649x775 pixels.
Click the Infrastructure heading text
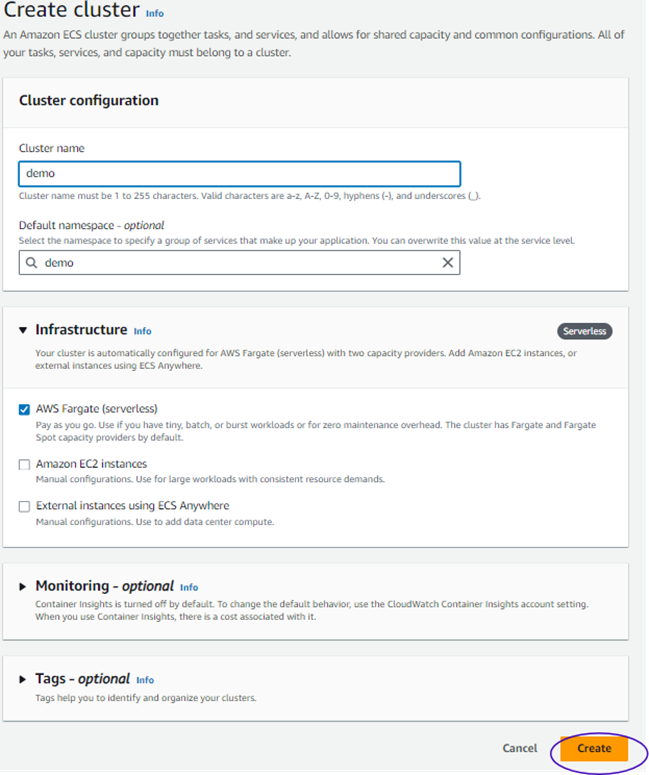tap(81, 330)
